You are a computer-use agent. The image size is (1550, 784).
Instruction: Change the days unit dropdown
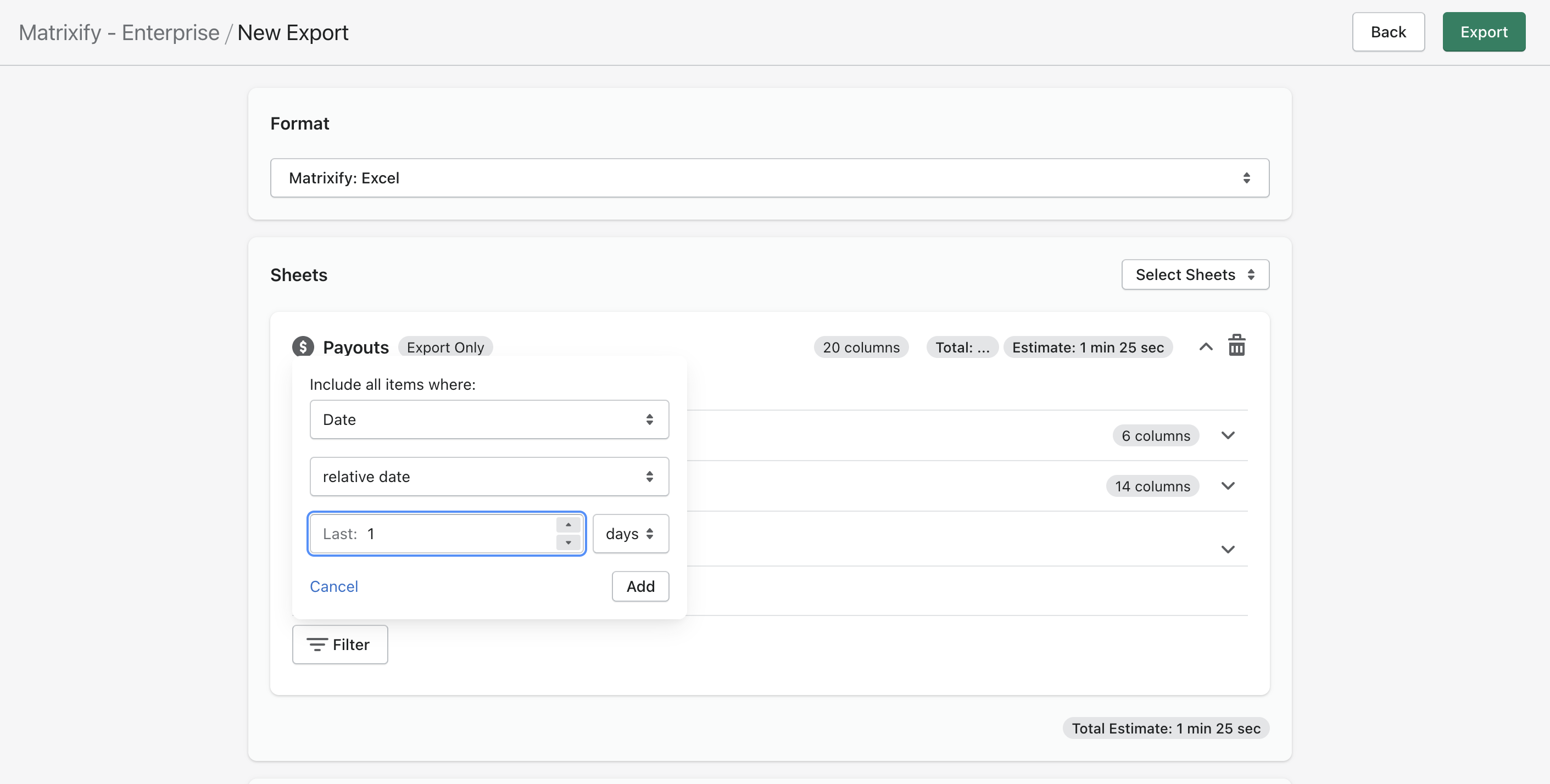(630, 534)
